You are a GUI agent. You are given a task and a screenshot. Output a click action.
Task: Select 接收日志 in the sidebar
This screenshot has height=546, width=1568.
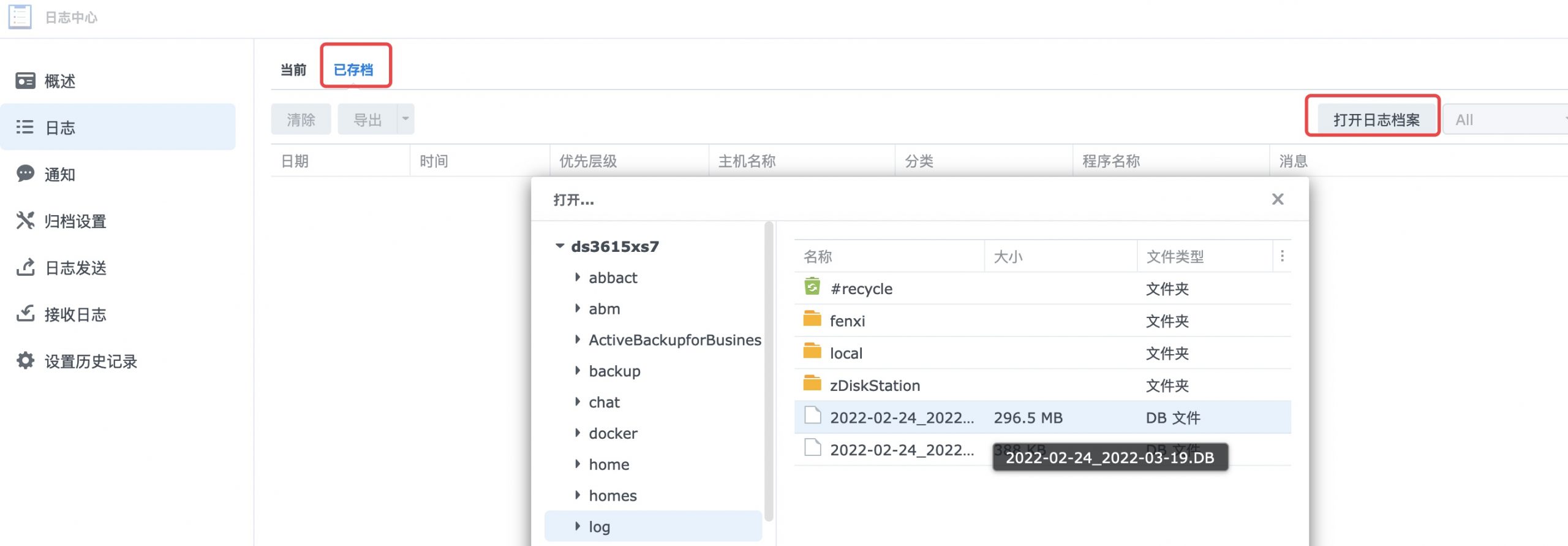(x=75, y=314)
